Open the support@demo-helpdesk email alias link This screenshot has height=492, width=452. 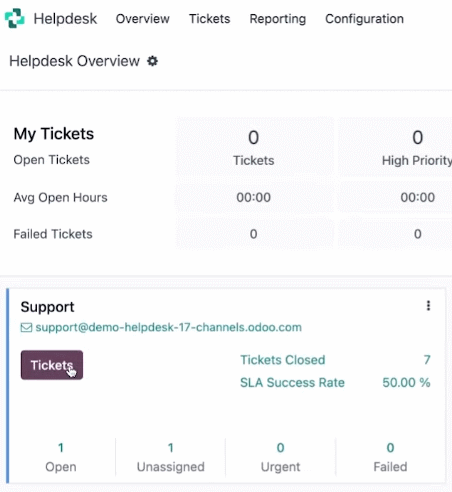click(168, 327)
